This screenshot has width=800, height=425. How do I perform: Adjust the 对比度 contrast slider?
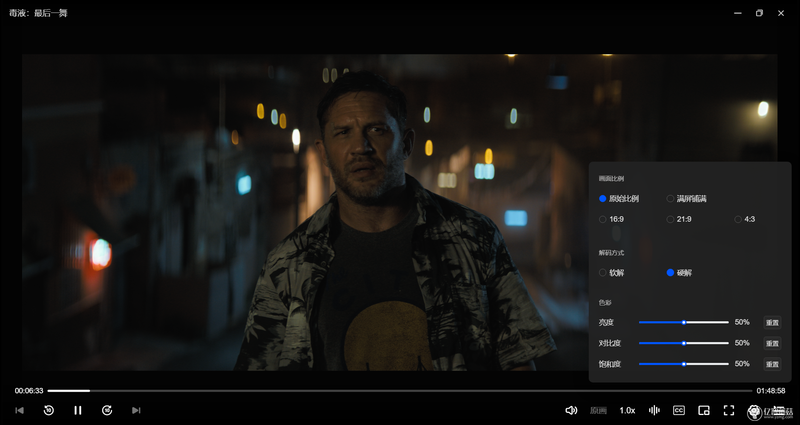coord(684,343)
